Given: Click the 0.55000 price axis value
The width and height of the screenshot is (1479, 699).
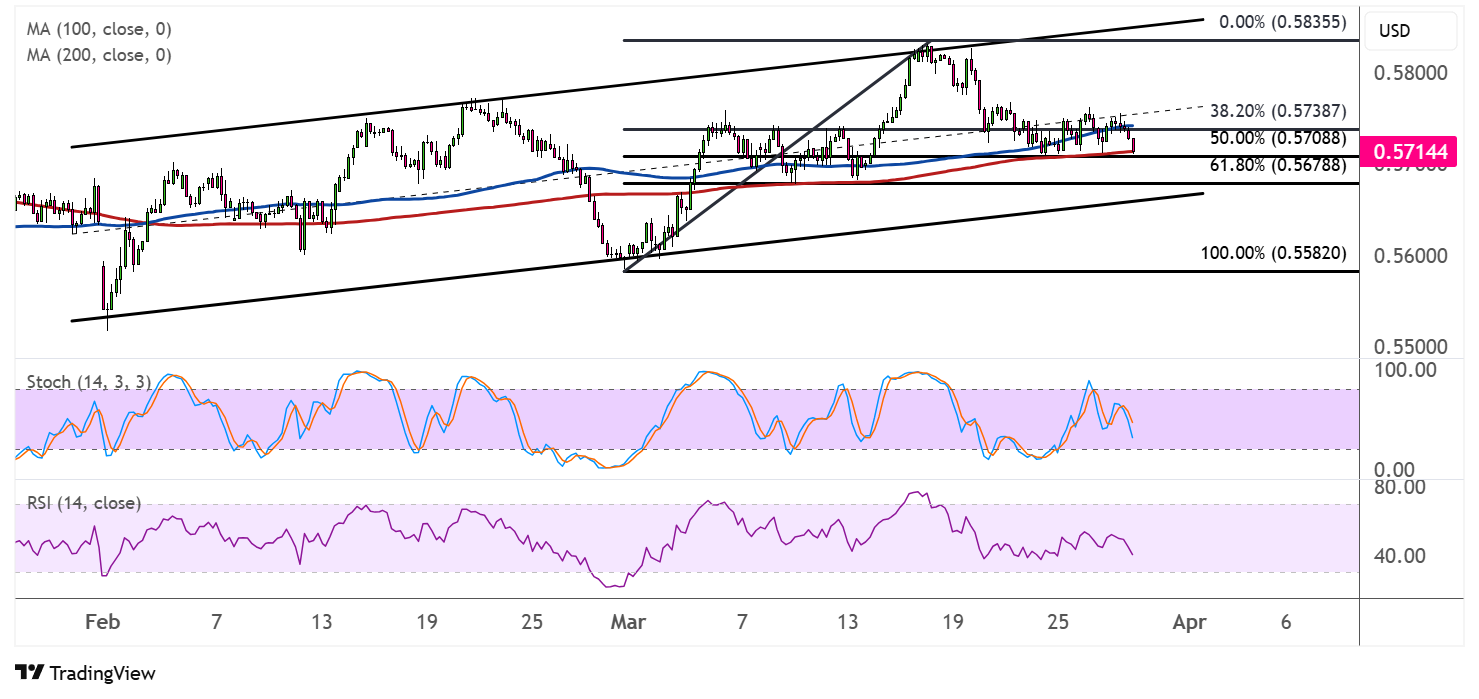Looking at the screenshot, I should click(1411, 347).
